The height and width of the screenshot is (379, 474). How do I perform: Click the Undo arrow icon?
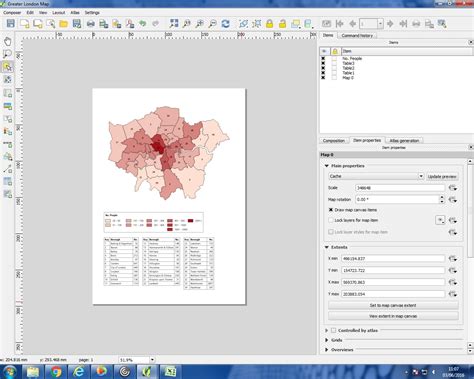point(143,24)
